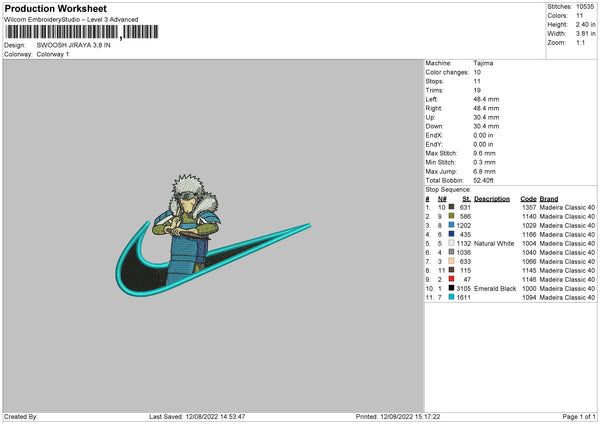Click the brown swatch in stop 8
The image size is (600, 424).
tap(451, 270)
